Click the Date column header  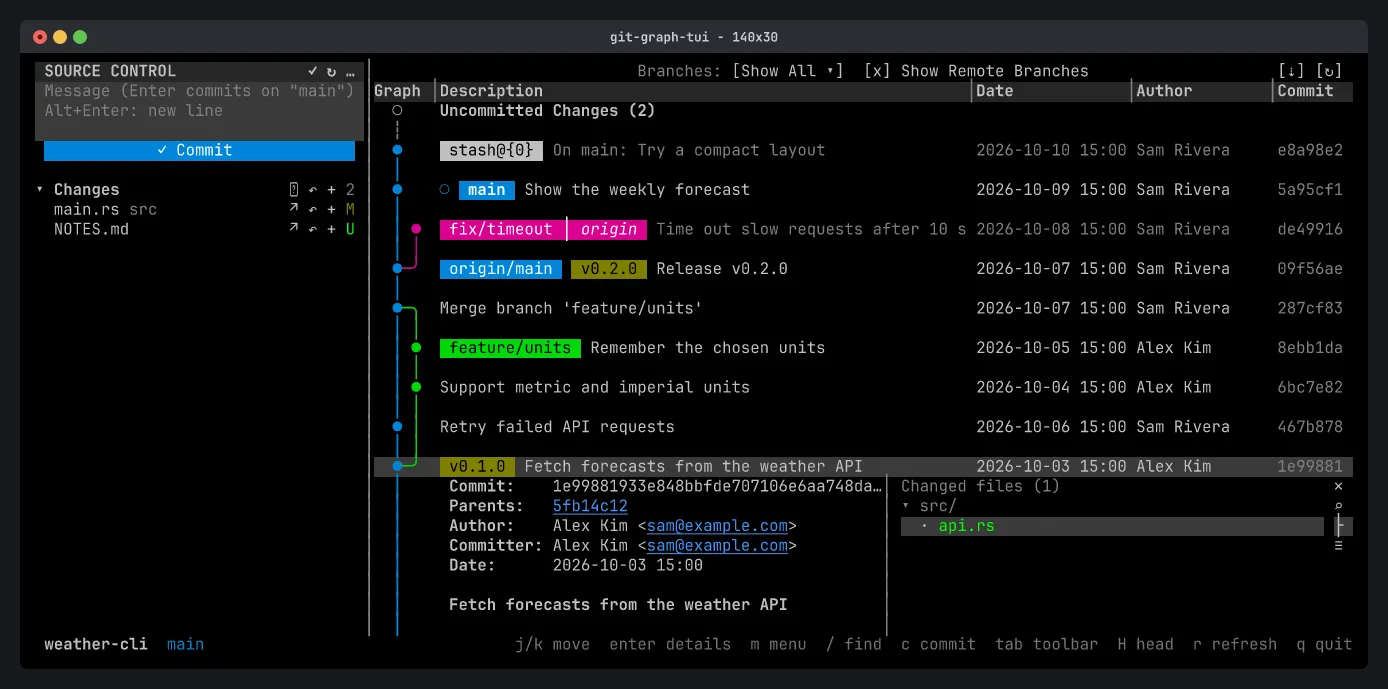coord(994,91)
